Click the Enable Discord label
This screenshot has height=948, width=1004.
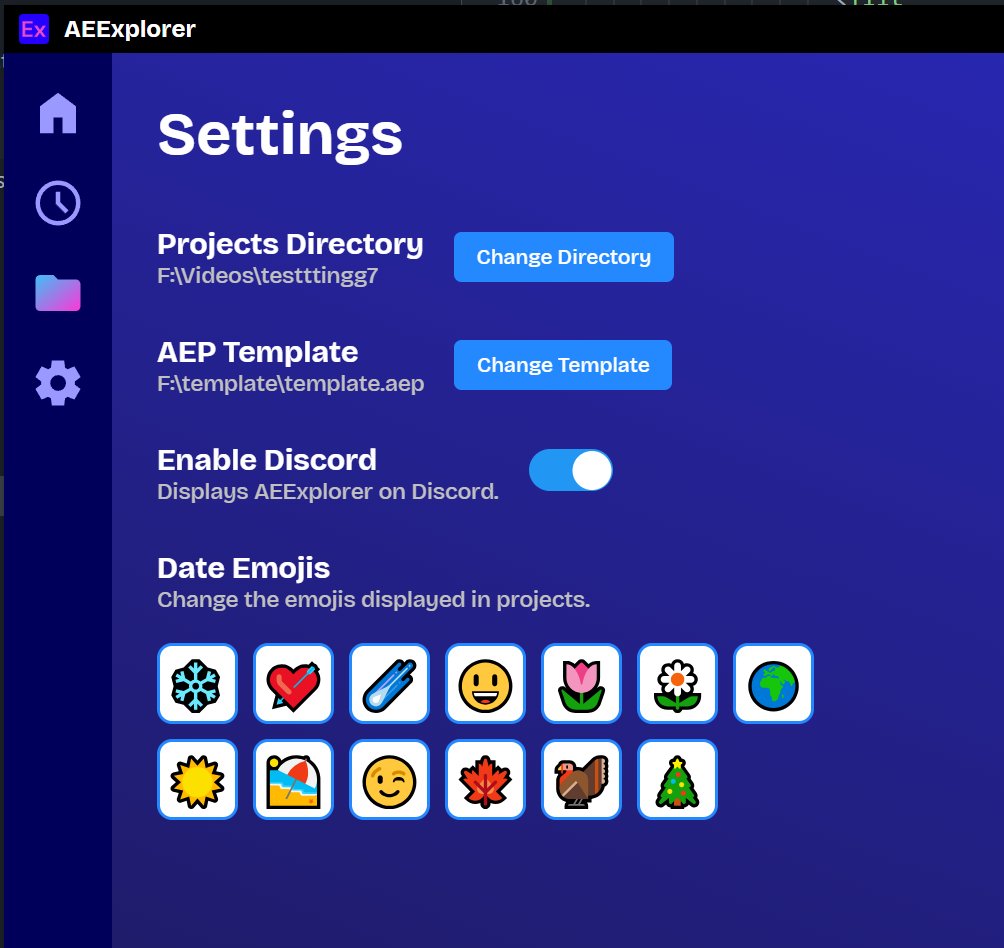pos(267,460)
